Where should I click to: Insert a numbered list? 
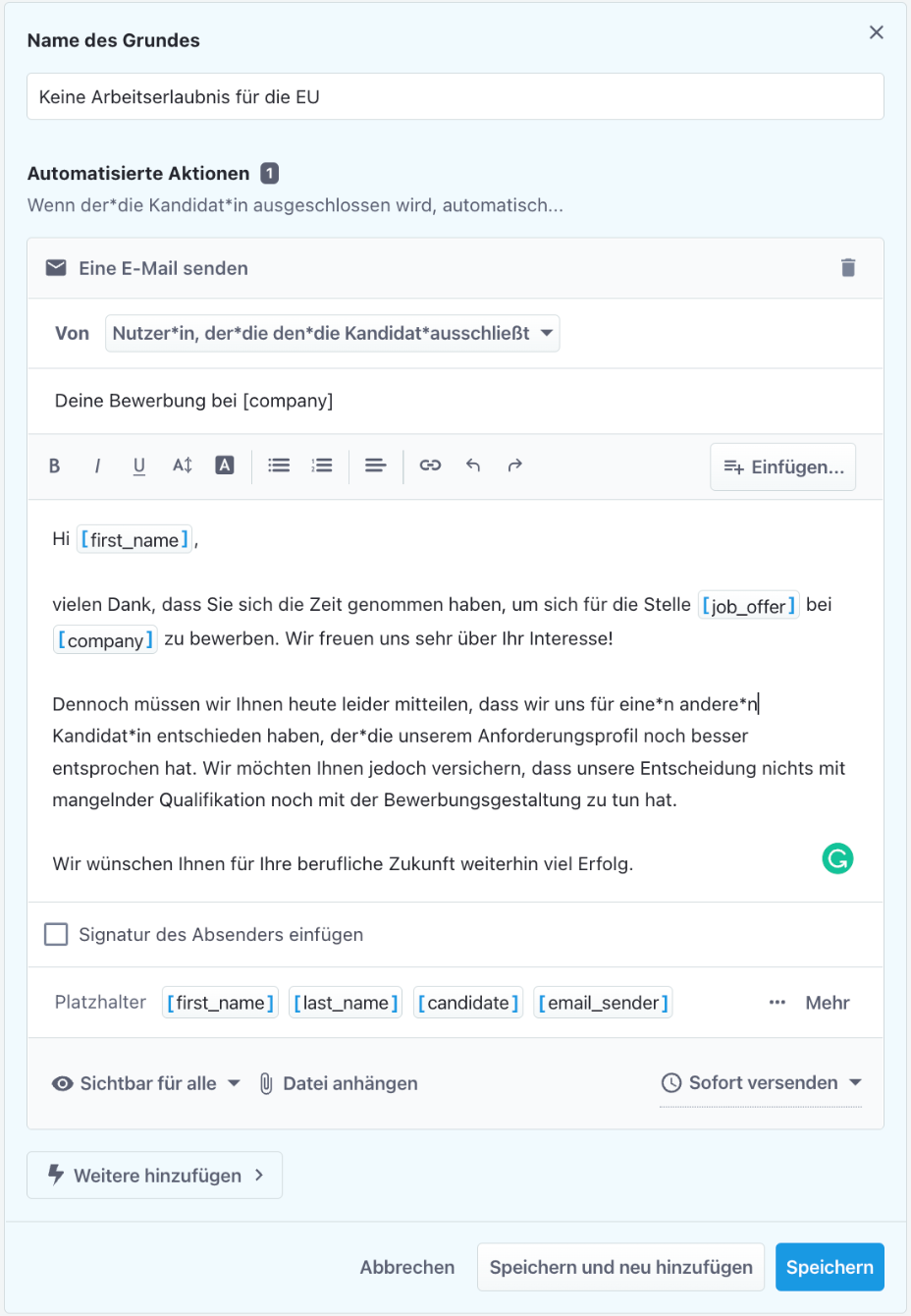pos(322,466)
